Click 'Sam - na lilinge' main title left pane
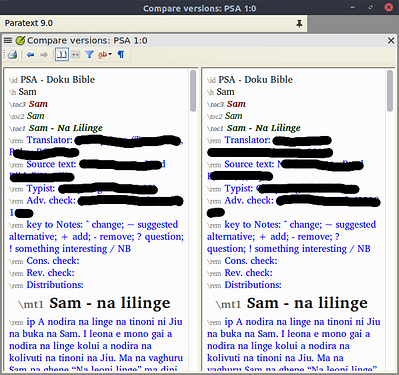Image resolution: width=399 pixels, height=375 pixels. [110, 303]
